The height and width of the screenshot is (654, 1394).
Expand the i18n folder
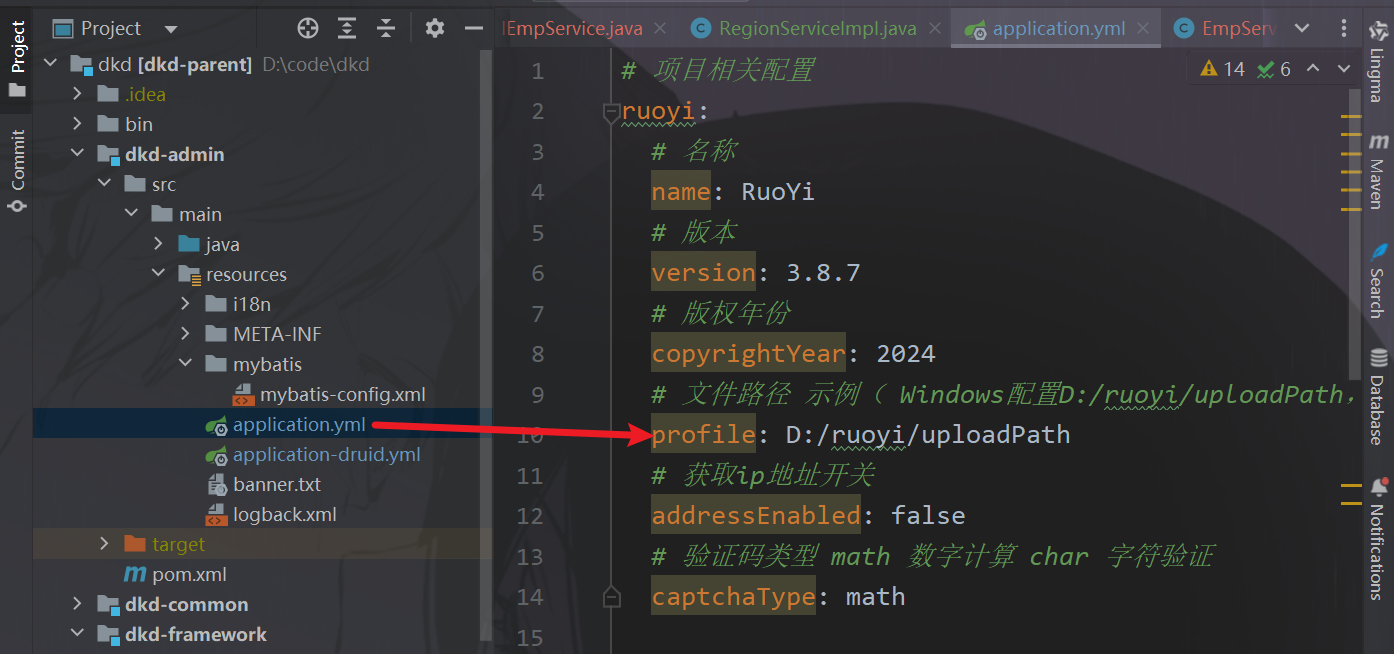tap(186, 305)
